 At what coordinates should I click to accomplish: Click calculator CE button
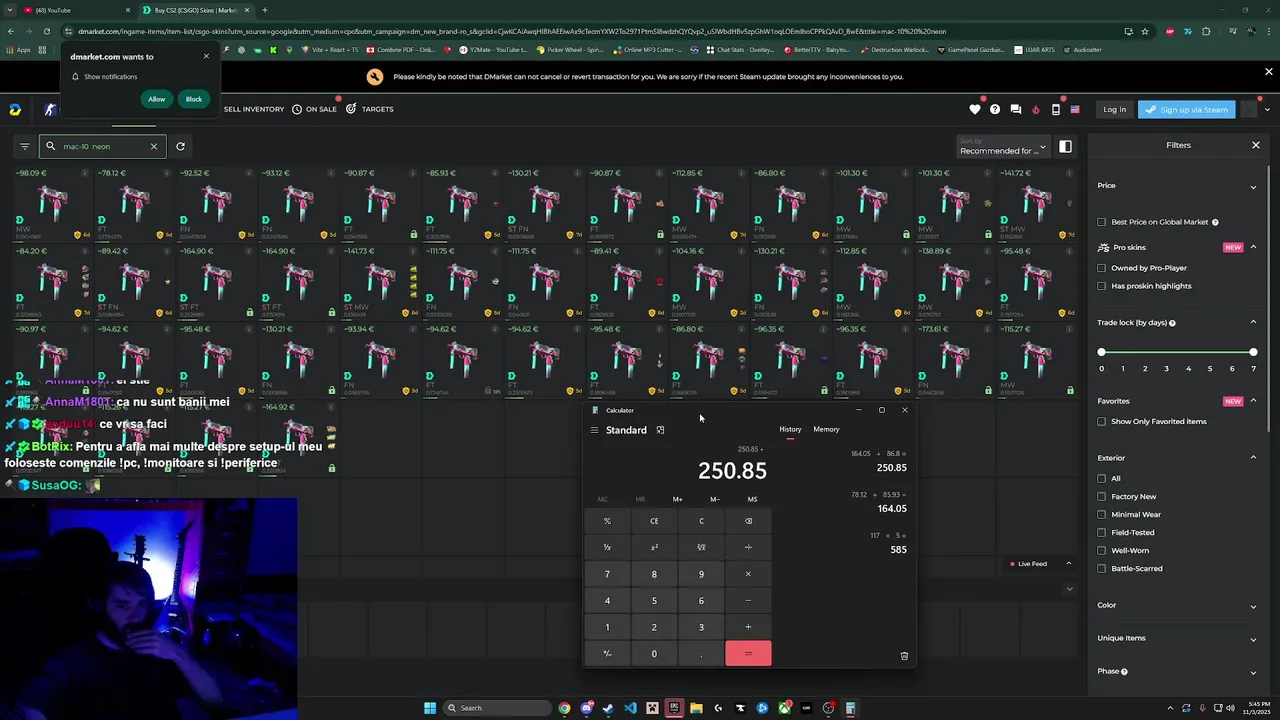pyautogui.click(x=654, y=521)
